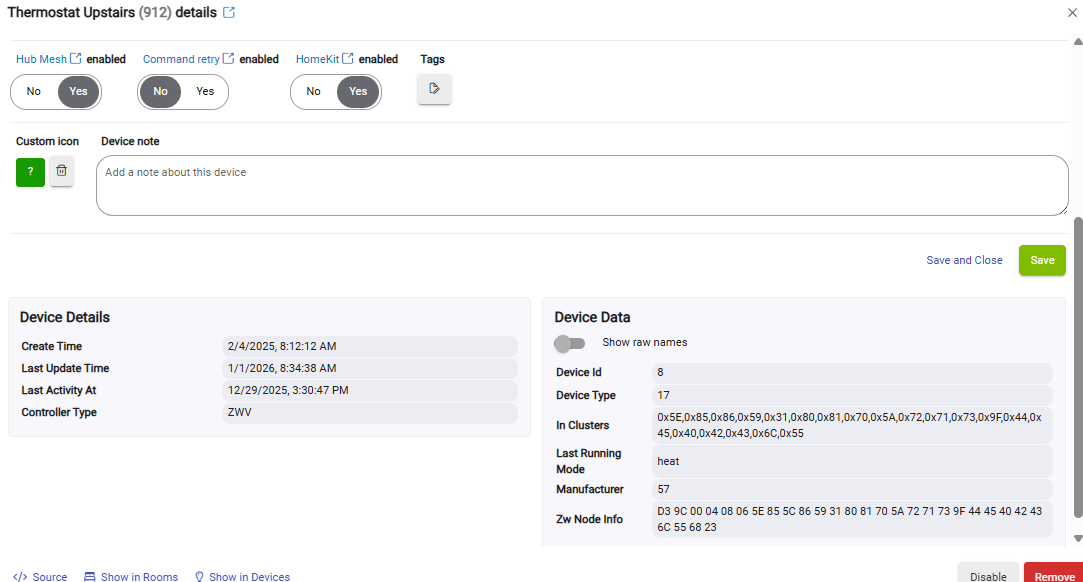1083x582 pixels.
Task: Click the Command retry external link icon
Action: click(x=229, y=59)
